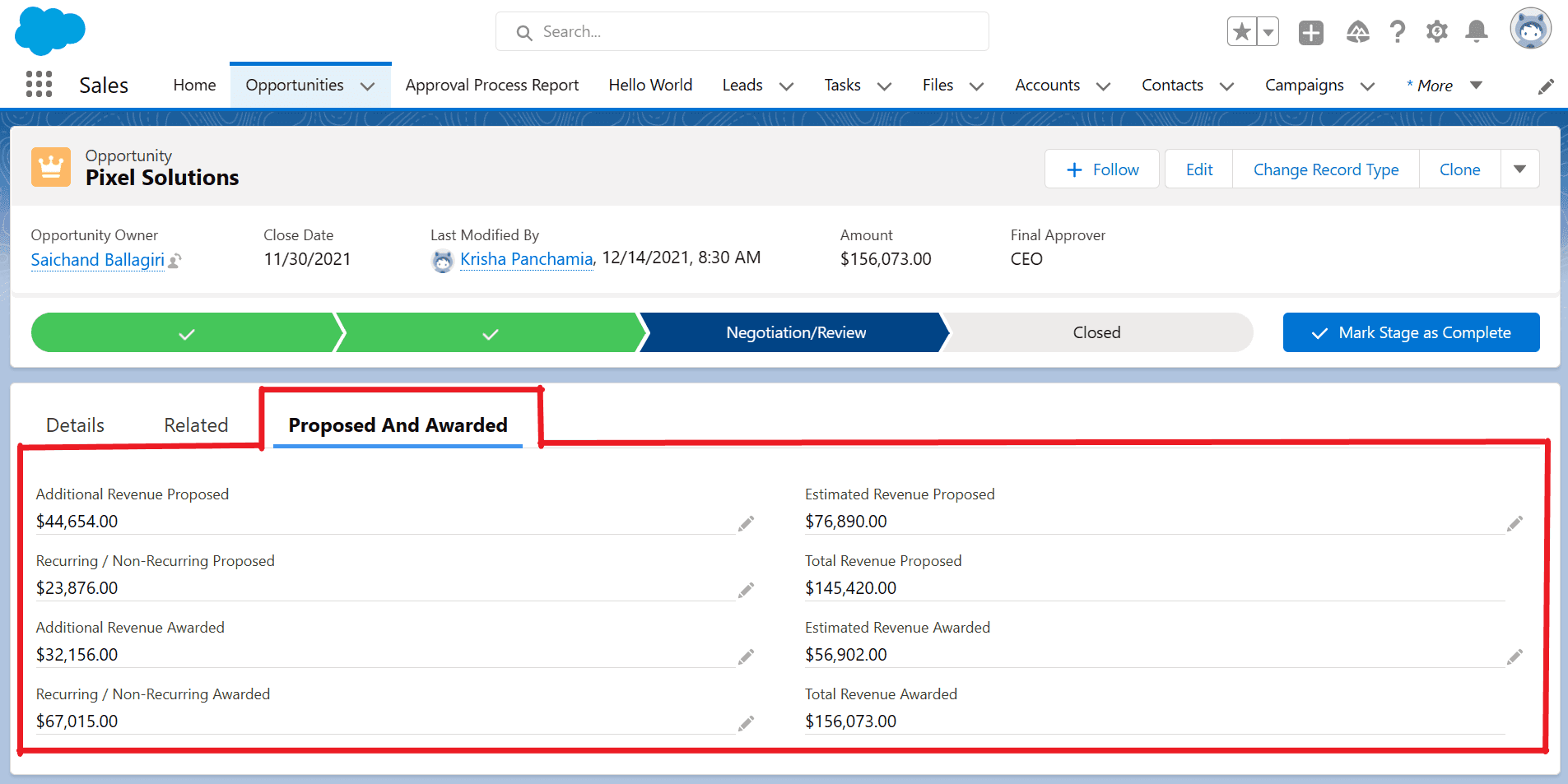The image size is (1568, 784).
Task: Switch to the Details tab
Action: tap(75, 425)
